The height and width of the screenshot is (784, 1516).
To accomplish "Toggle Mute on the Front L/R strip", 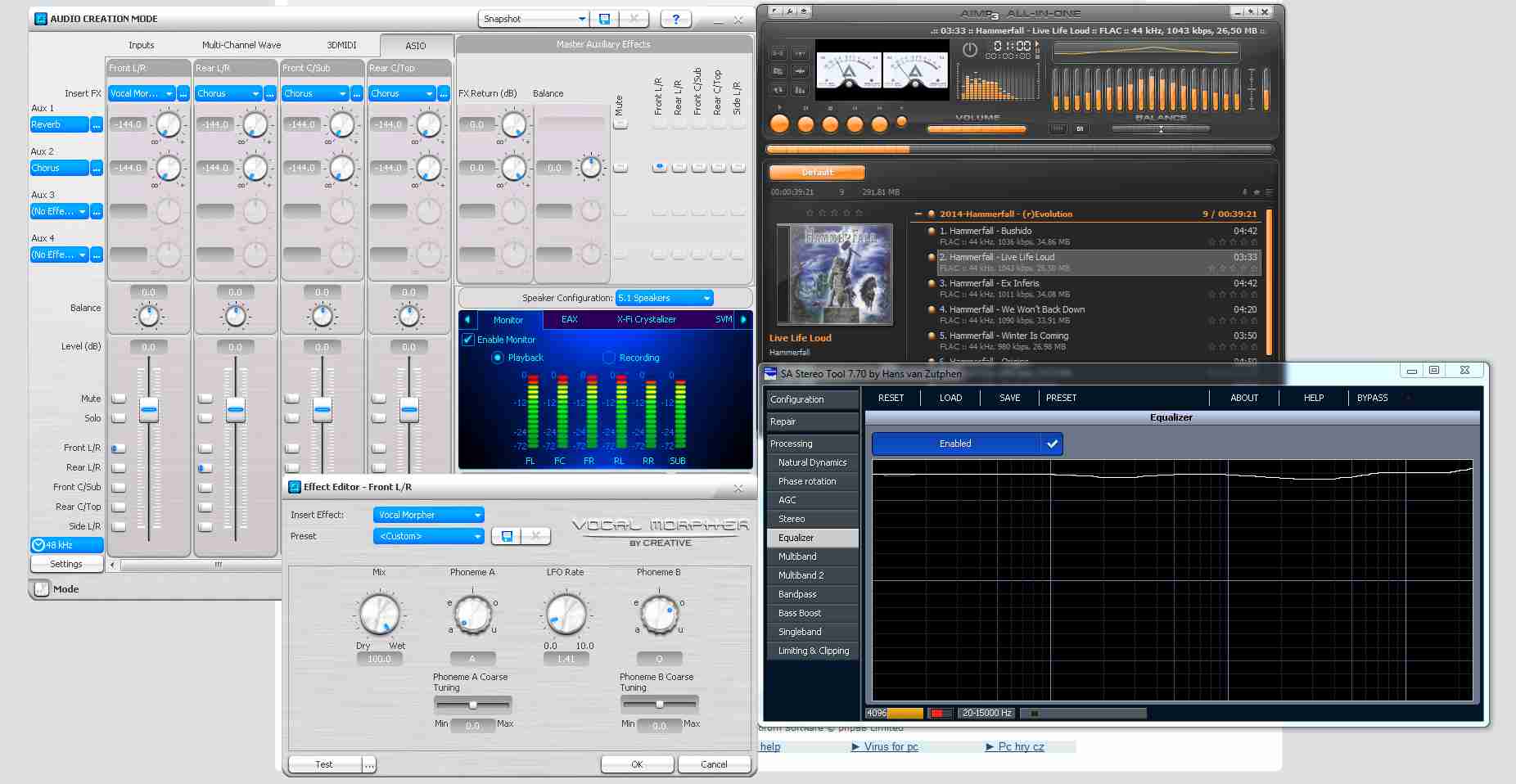I will (119, 399).
